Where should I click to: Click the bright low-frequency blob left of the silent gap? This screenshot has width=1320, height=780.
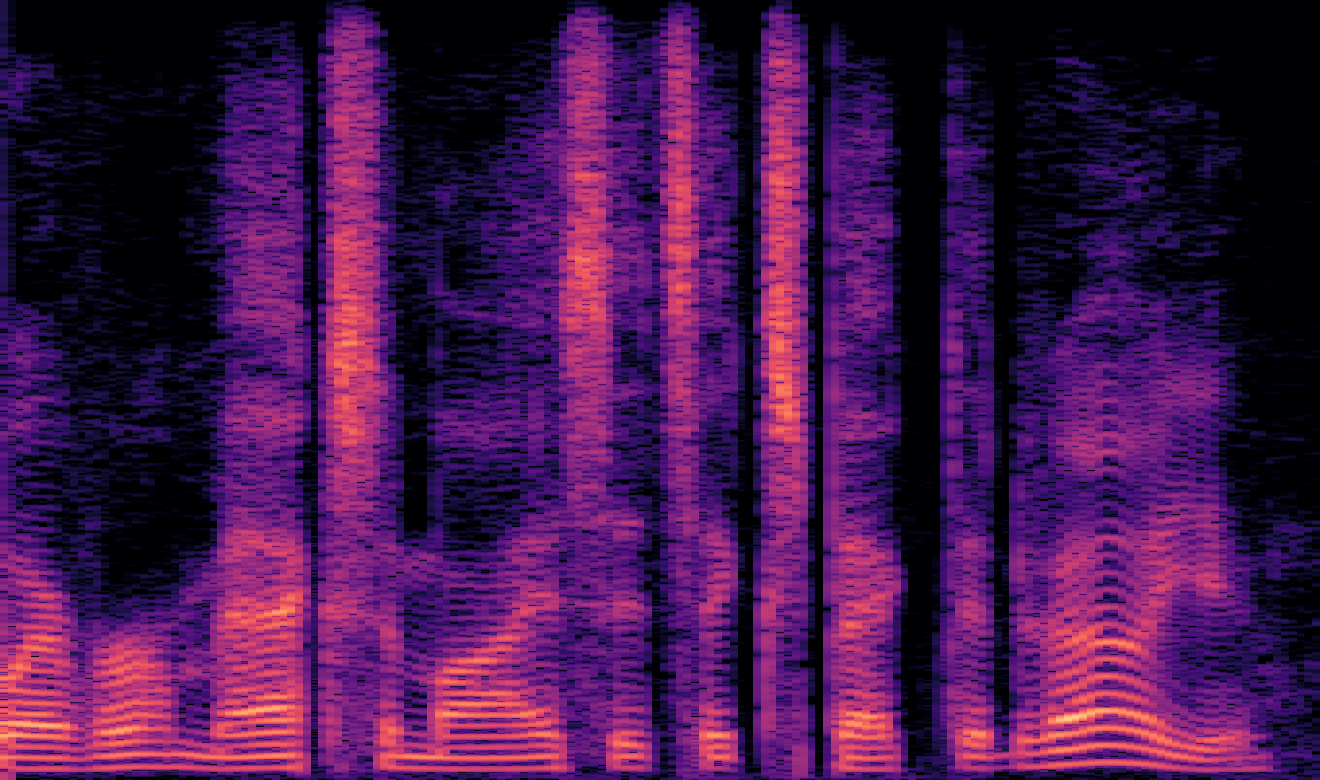pos(860,720)
